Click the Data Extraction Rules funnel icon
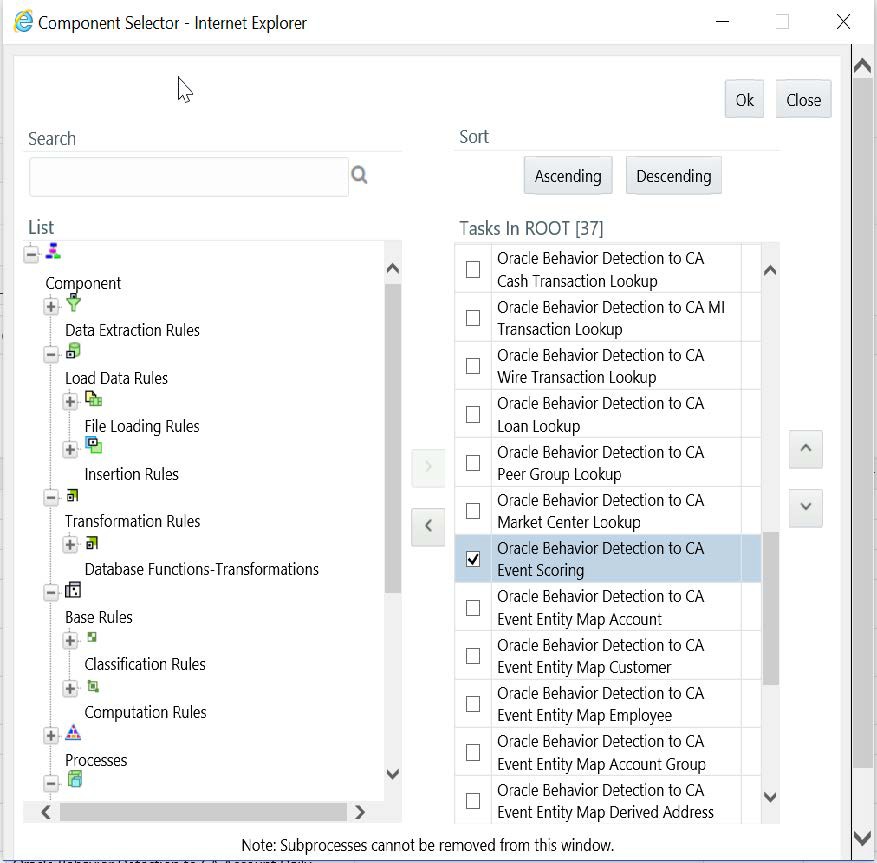The height and width of the screenshot is (863, 877). [x=73, y=303]
